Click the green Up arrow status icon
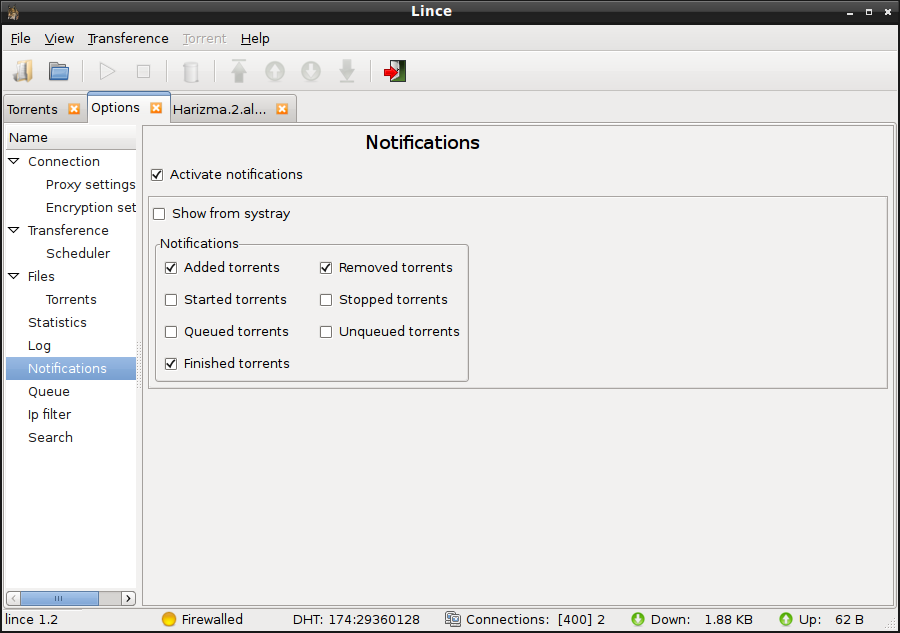The image size is (900, 633). (x=786, y=619)
